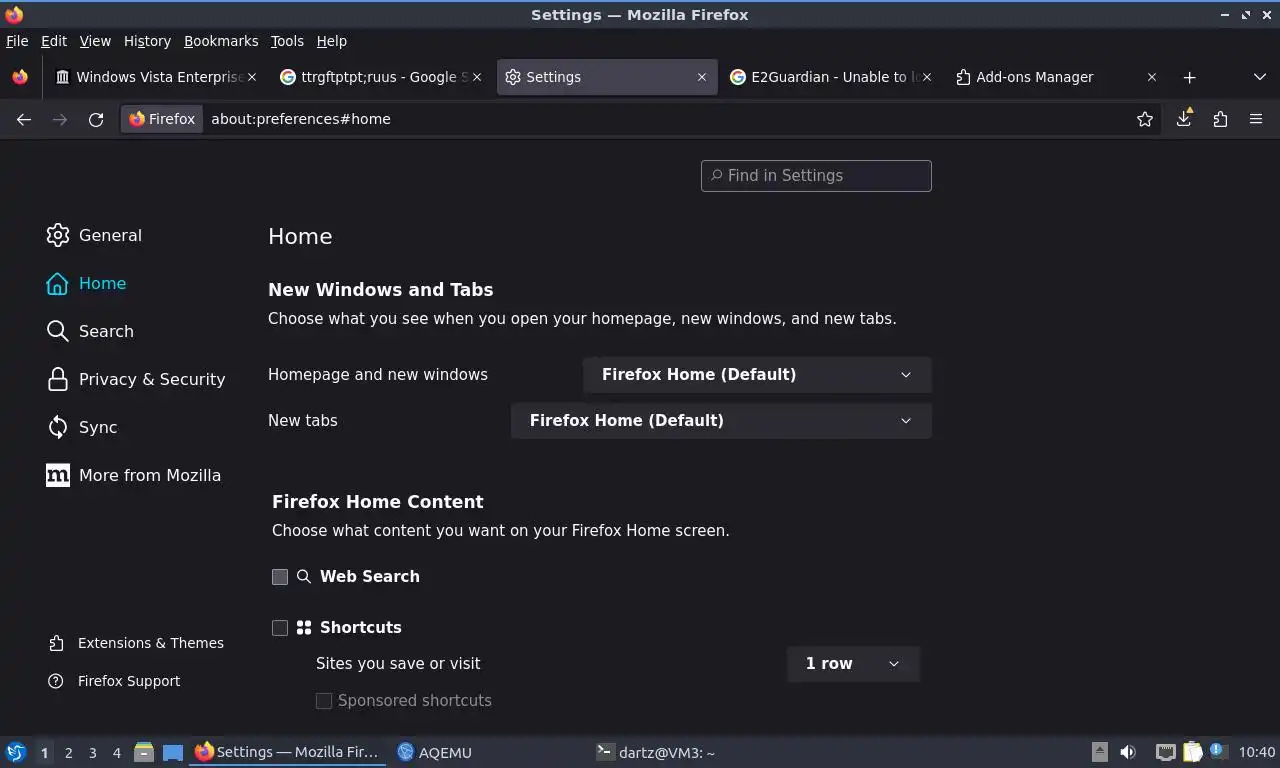The height and width of the screenshot is (768, 1280).
Task: Select the Home category in sidebar
Action: coord(86,283)
